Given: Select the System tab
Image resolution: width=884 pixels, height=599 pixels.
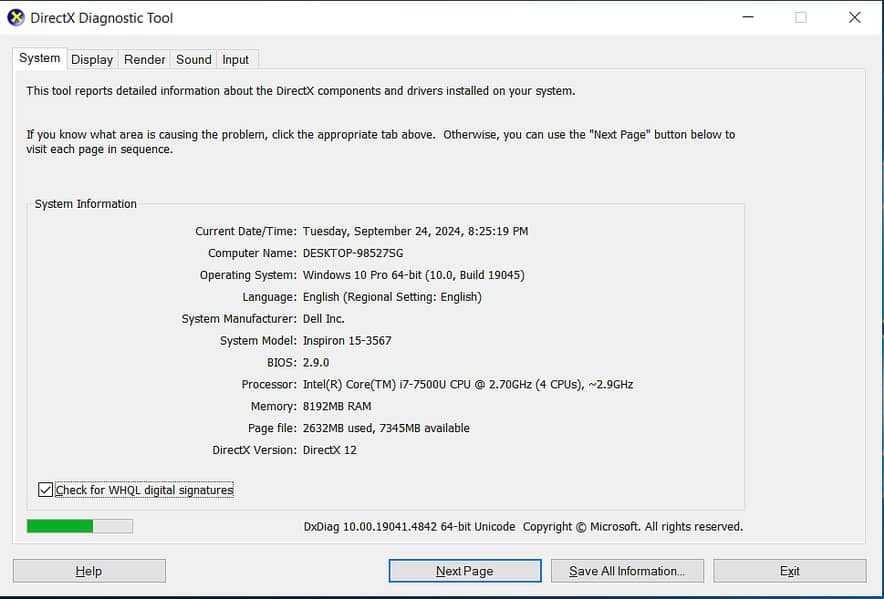Looking at the screenshot, I should pyautogui.click(x=40, y=58).
